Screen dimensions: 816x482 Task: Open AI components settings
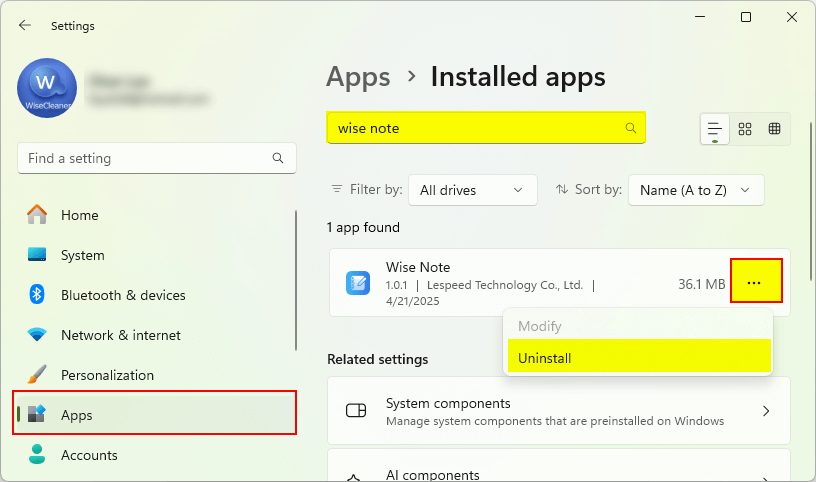[559, 466]
